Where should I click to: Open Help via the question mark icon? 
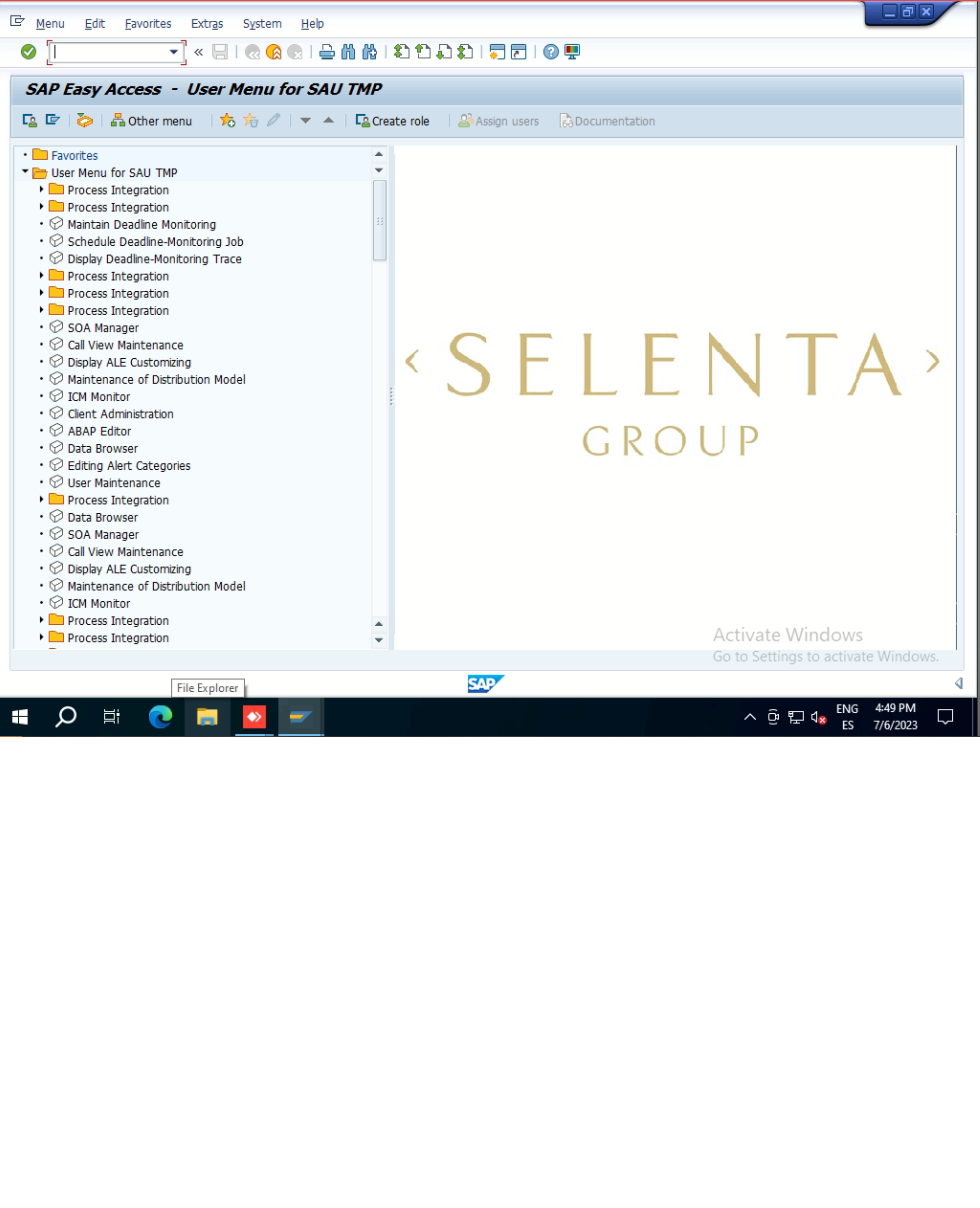tap(550, 52)
